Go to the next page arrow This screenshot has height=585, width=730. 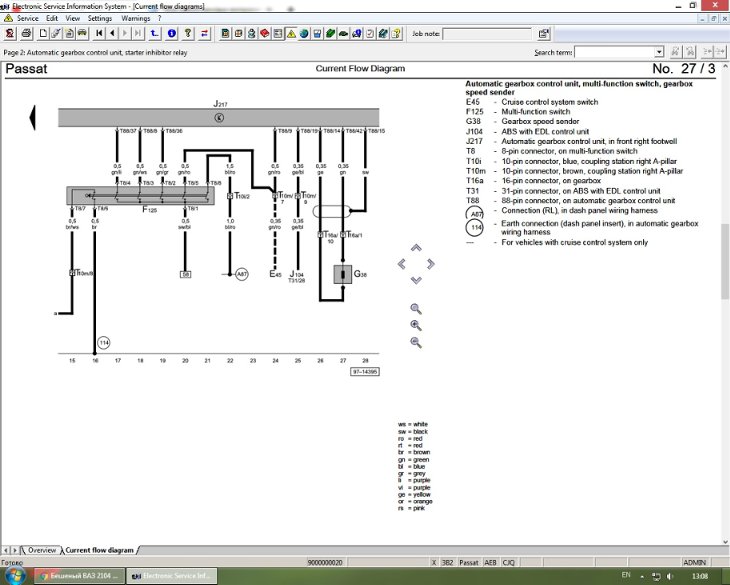point(125,34)
